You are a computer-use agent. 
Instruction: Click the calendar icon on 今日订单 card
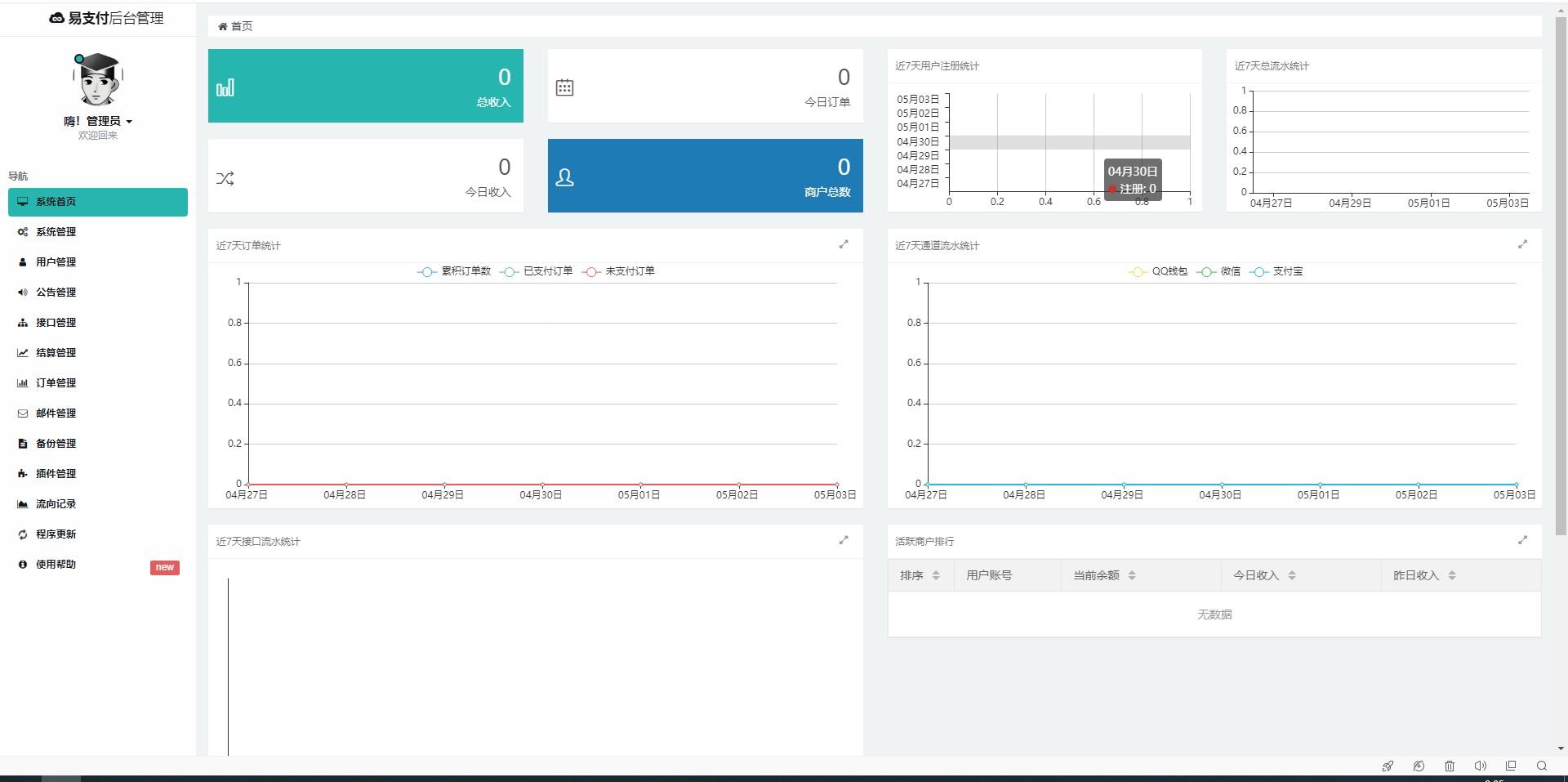click(564, 87)
